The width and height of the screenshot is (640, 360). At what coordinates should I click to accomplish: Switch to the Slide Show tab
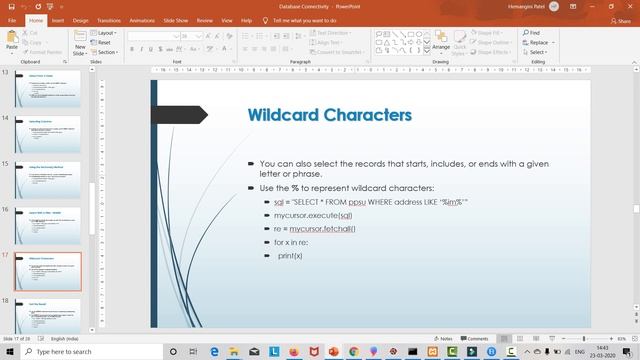point(176,20)
